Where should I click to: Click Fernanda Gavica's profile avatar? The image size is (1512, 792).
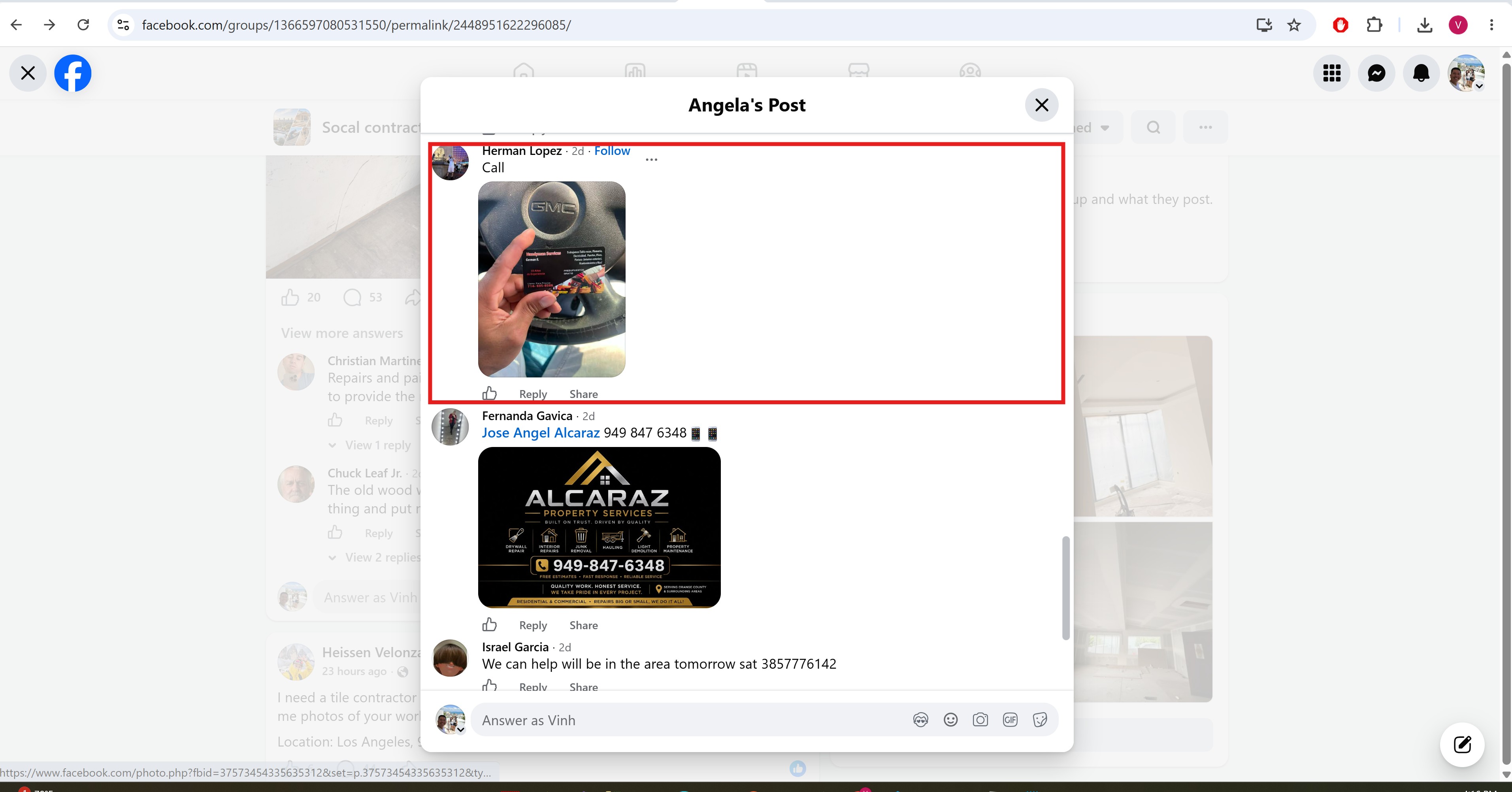coord(450,427)
